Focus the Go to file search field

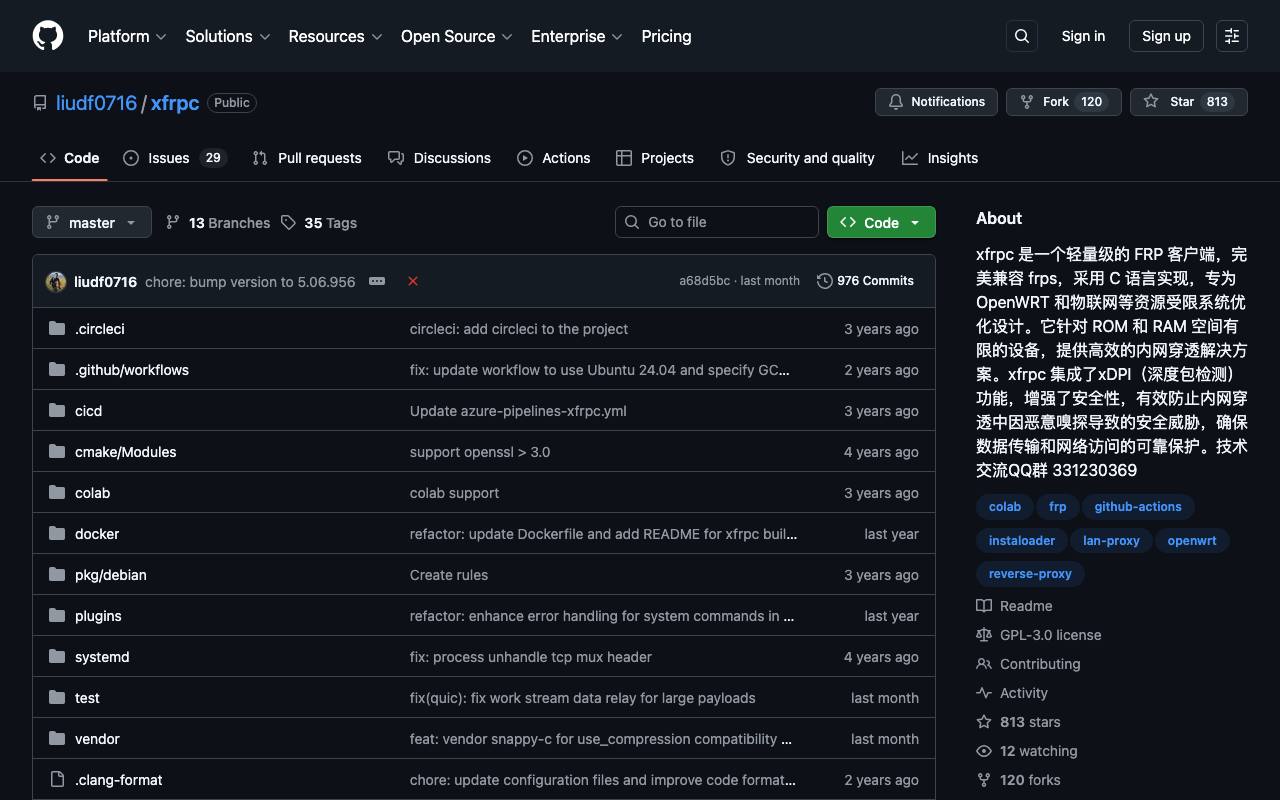[x=717, y=222]
